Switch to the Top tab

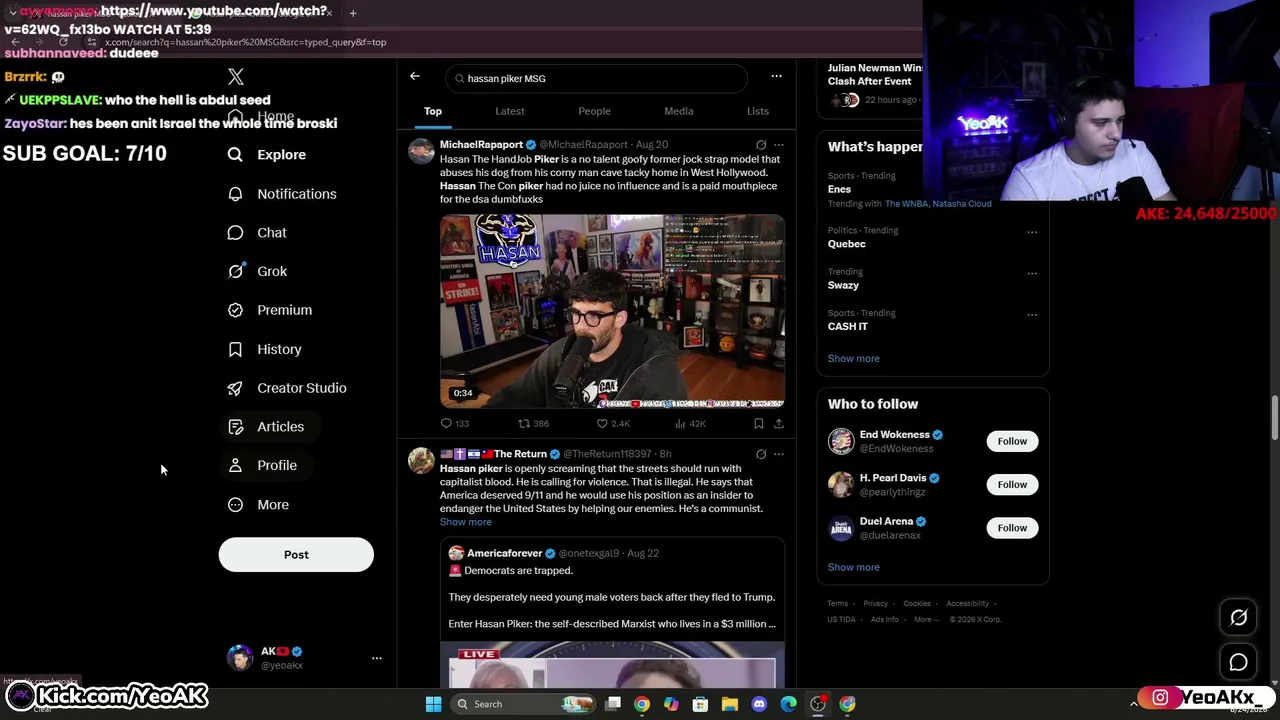point(433,111)
